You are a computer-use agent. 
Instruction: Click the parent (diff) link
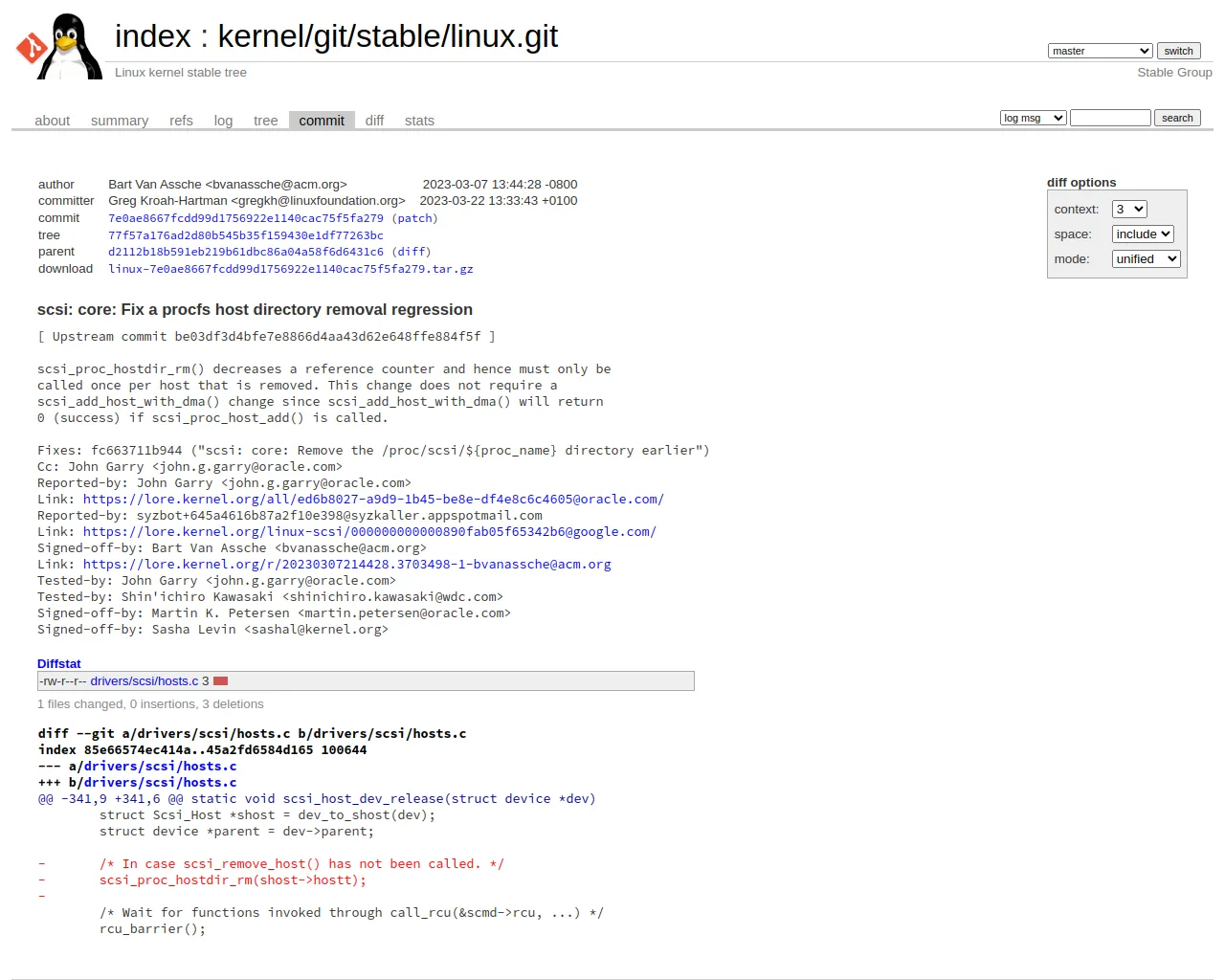(x=412, y=252)
